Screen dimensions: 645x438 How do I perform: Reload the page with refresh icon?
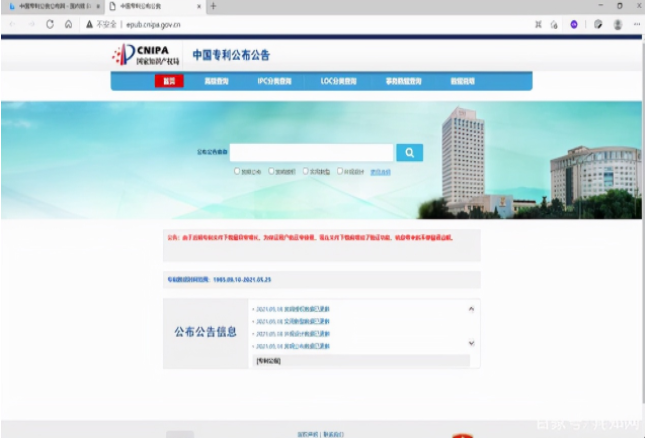49,24
